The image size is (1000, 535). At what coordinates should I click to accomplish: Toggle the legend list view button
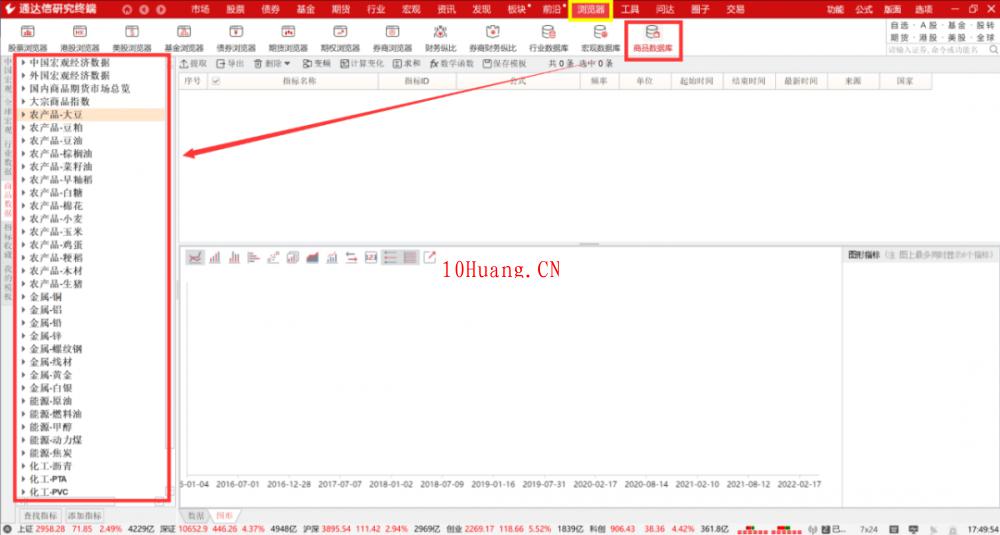[390, 258]
